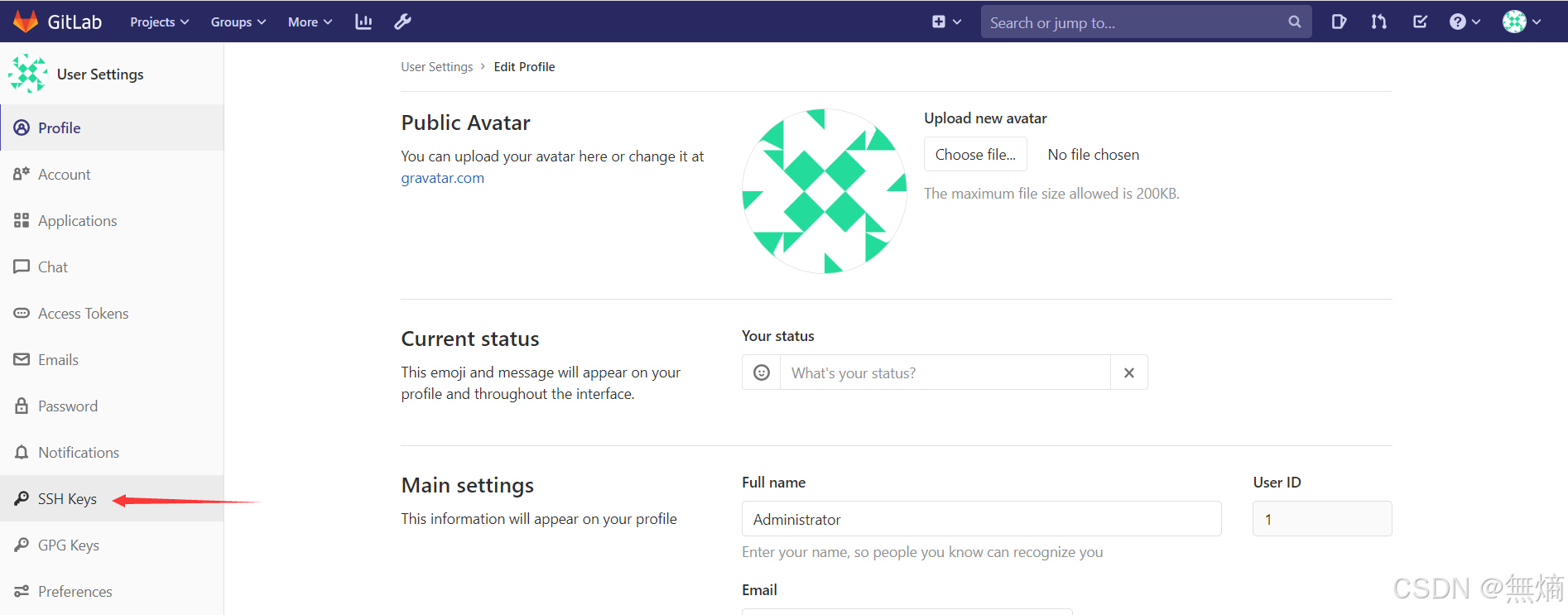1568x615 pixels.
Task: Click the Chat bubble icon
Action: tap(22, 267)
